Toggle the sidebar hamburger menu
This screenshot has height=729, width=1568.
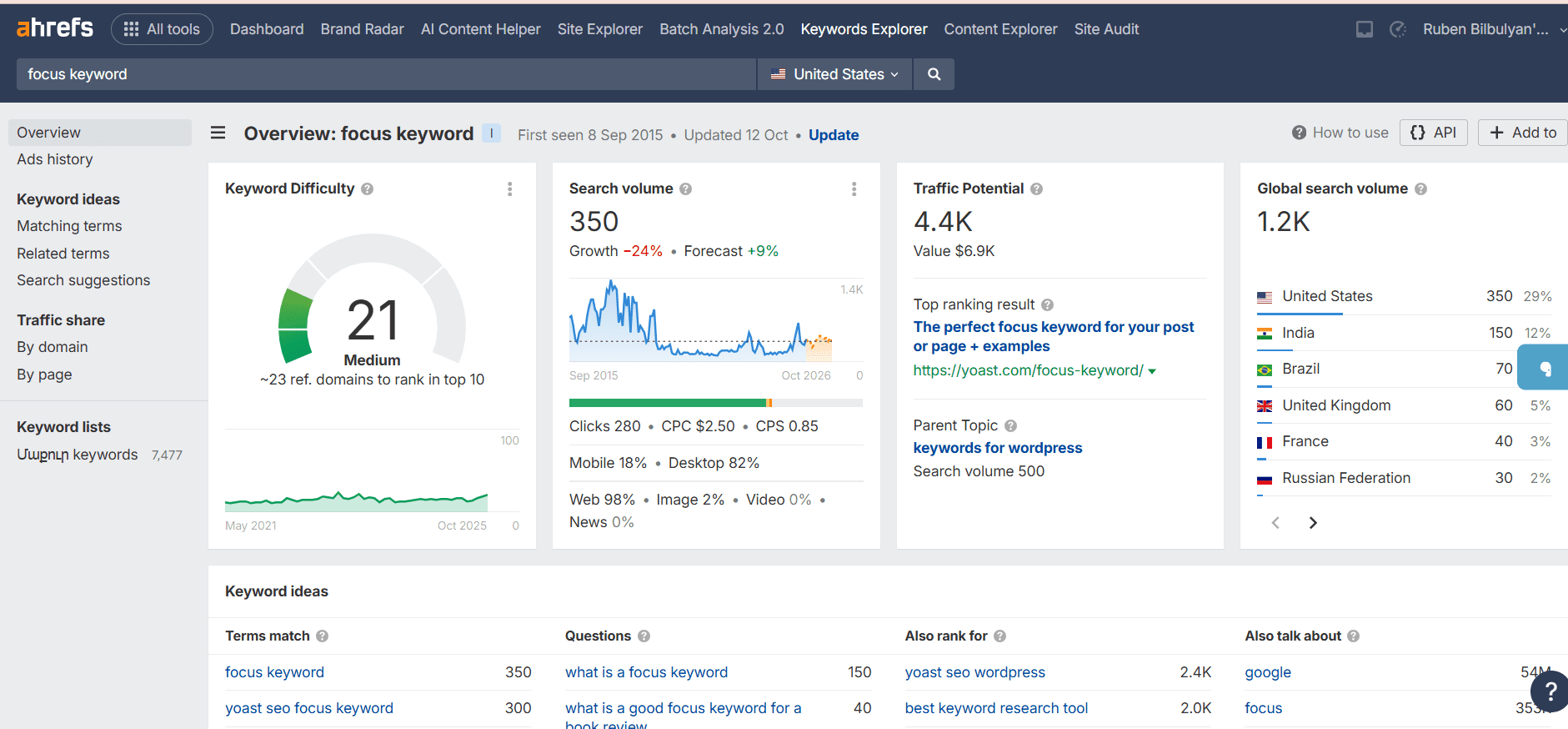(x=218, y=133)
